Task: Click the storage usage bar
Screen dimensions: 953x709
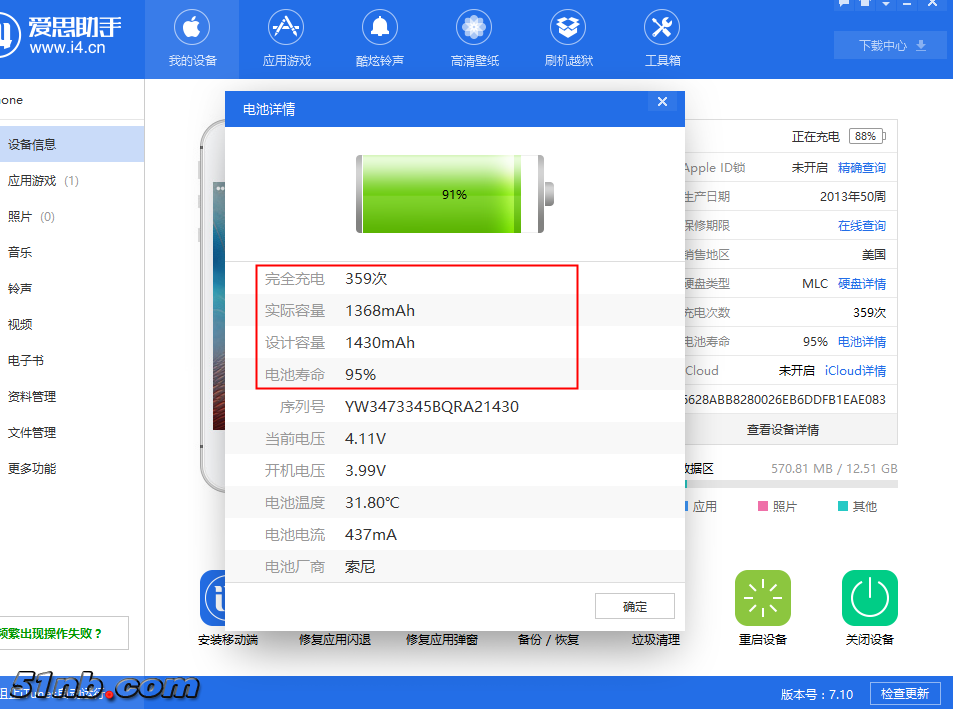Action: click(790, 484)
